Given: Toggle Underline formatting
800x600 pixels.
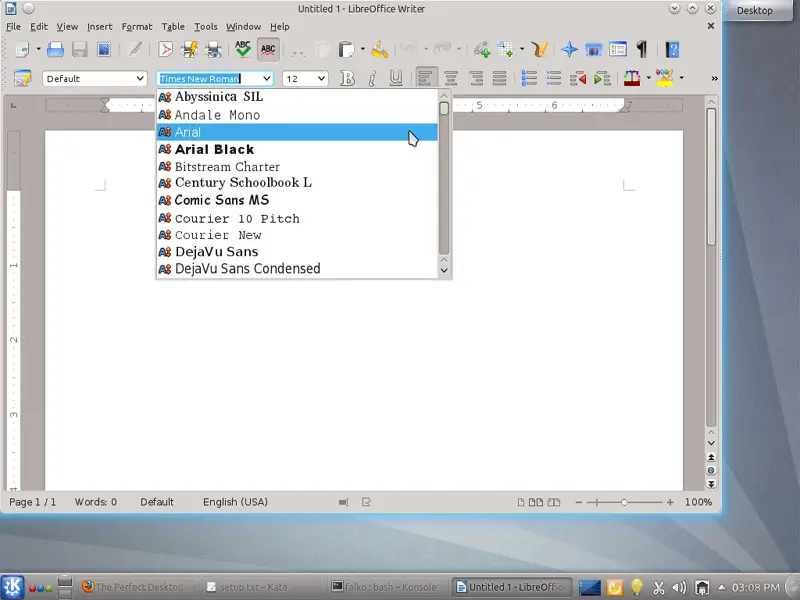Looking at the screenshot, I should tap(396, 79).
